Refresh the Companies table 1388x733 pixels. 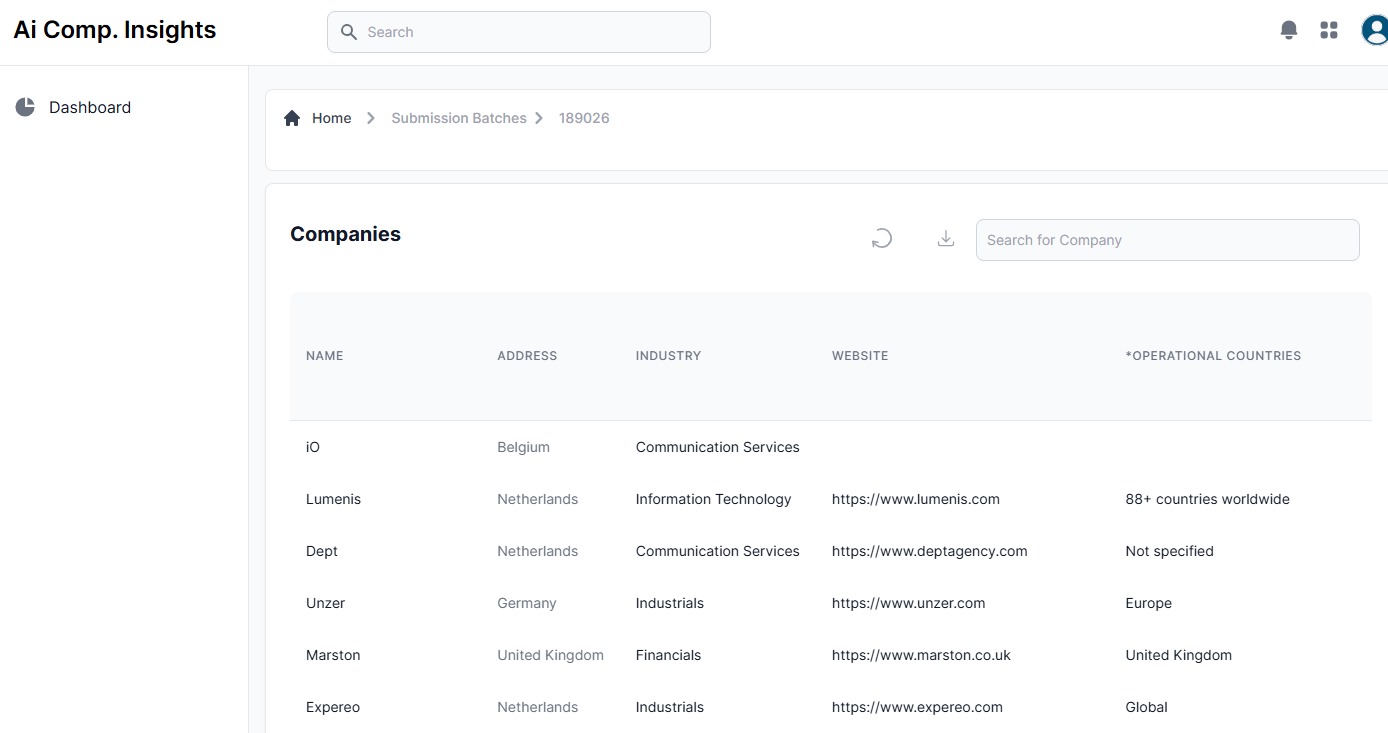(881, 239)
